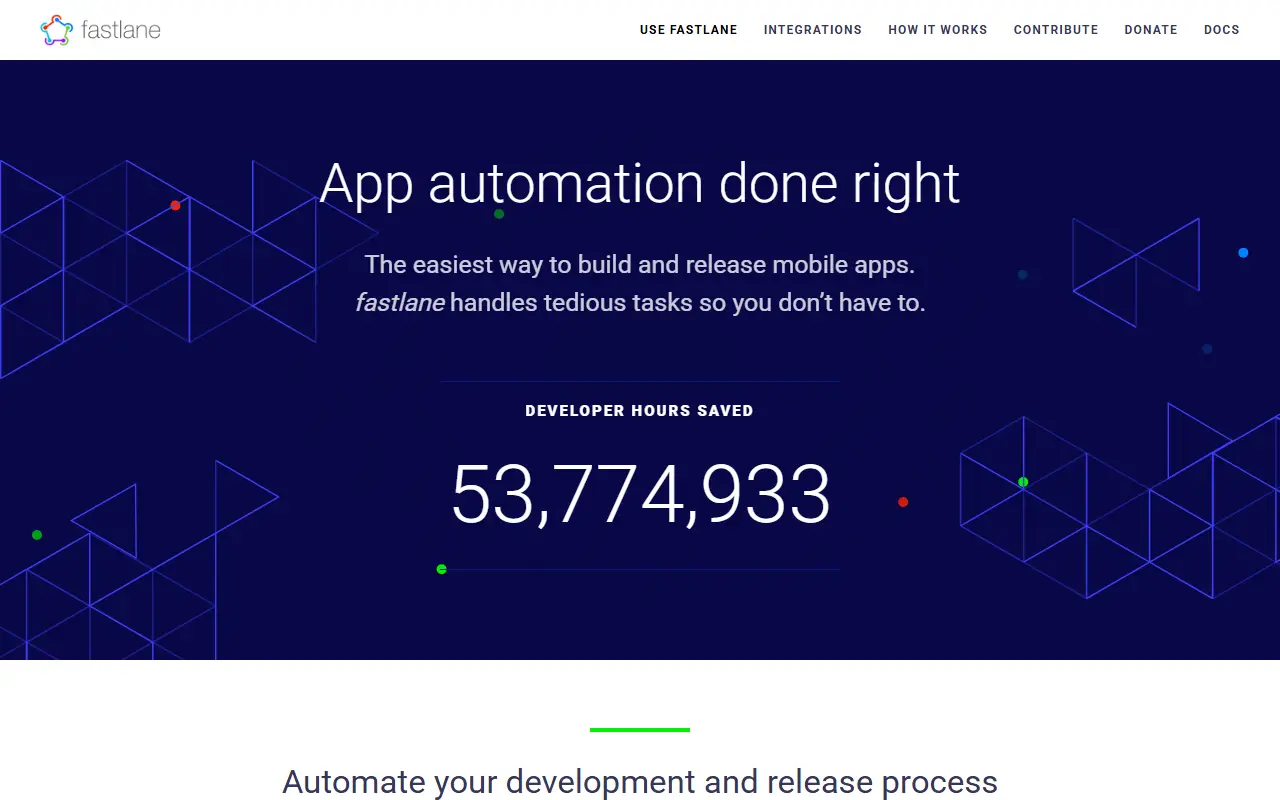Viewport: 1280px width, 800px height.
Task: Click "The easiest way to build and release mobile apps."
Action: [x=640, y=265]
